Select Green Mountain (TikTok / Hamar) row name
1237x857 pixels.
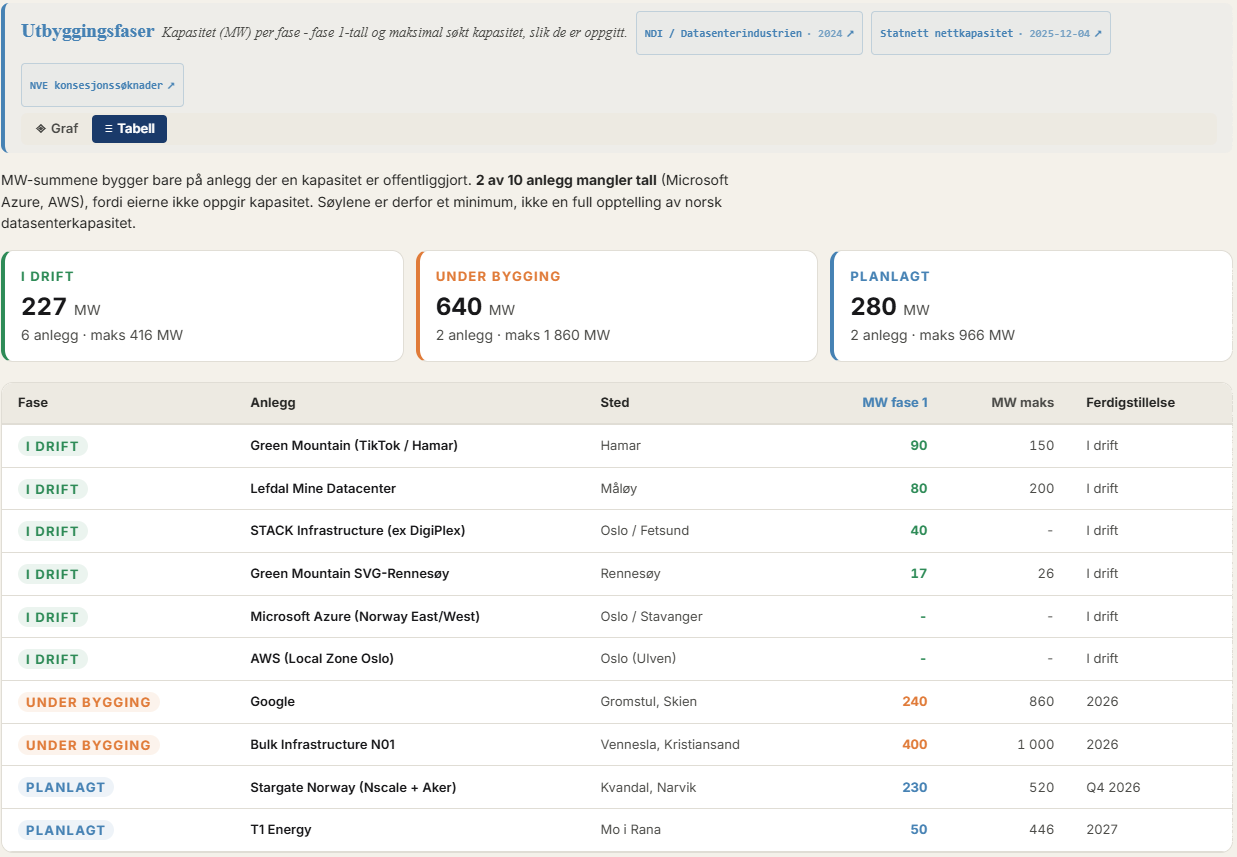(x=354, y=445)
